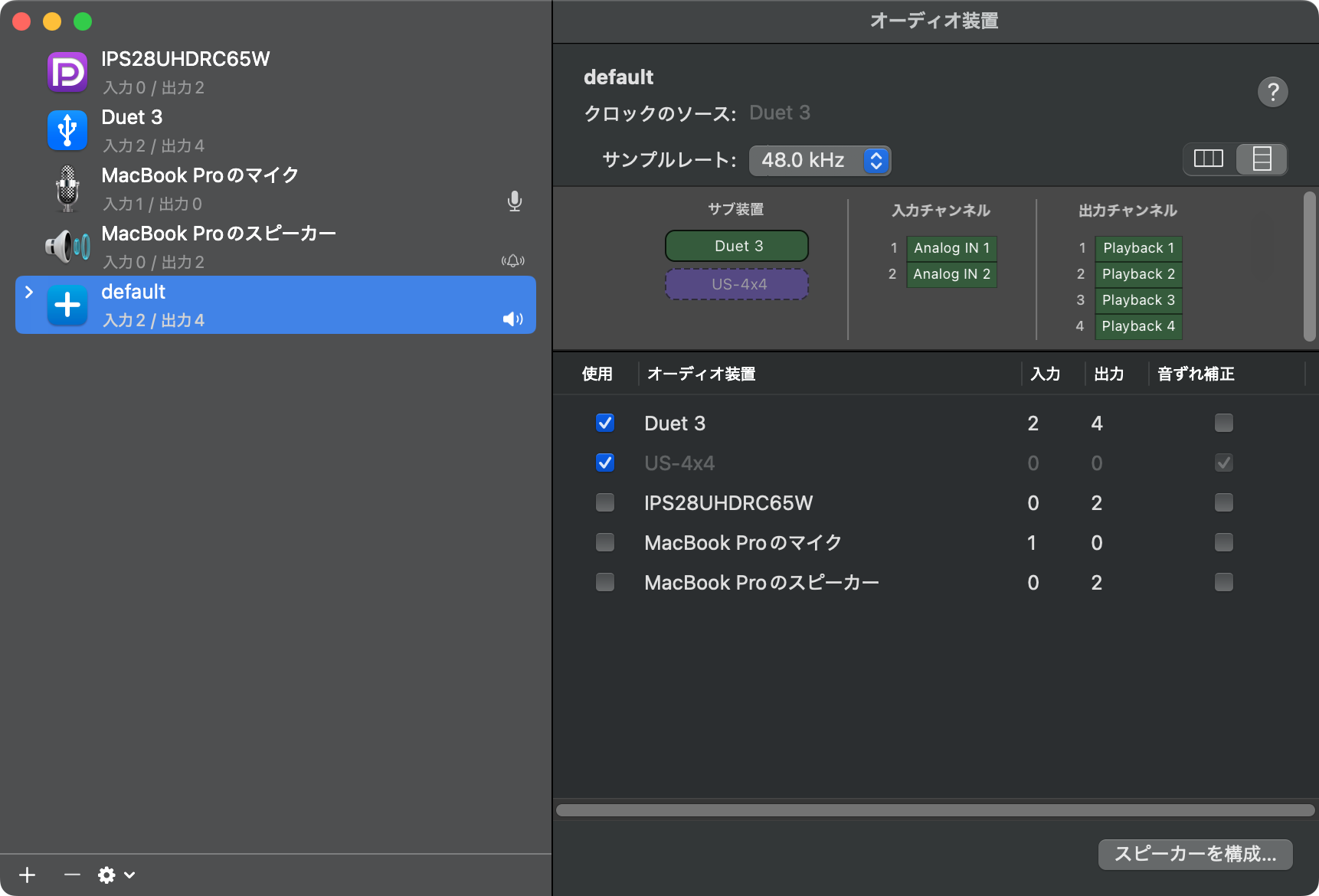Screen dimensions: 1319x896
Task: Click the IPS28UHDRC65W DisplayPort device icon
Action: coord(67,73)
